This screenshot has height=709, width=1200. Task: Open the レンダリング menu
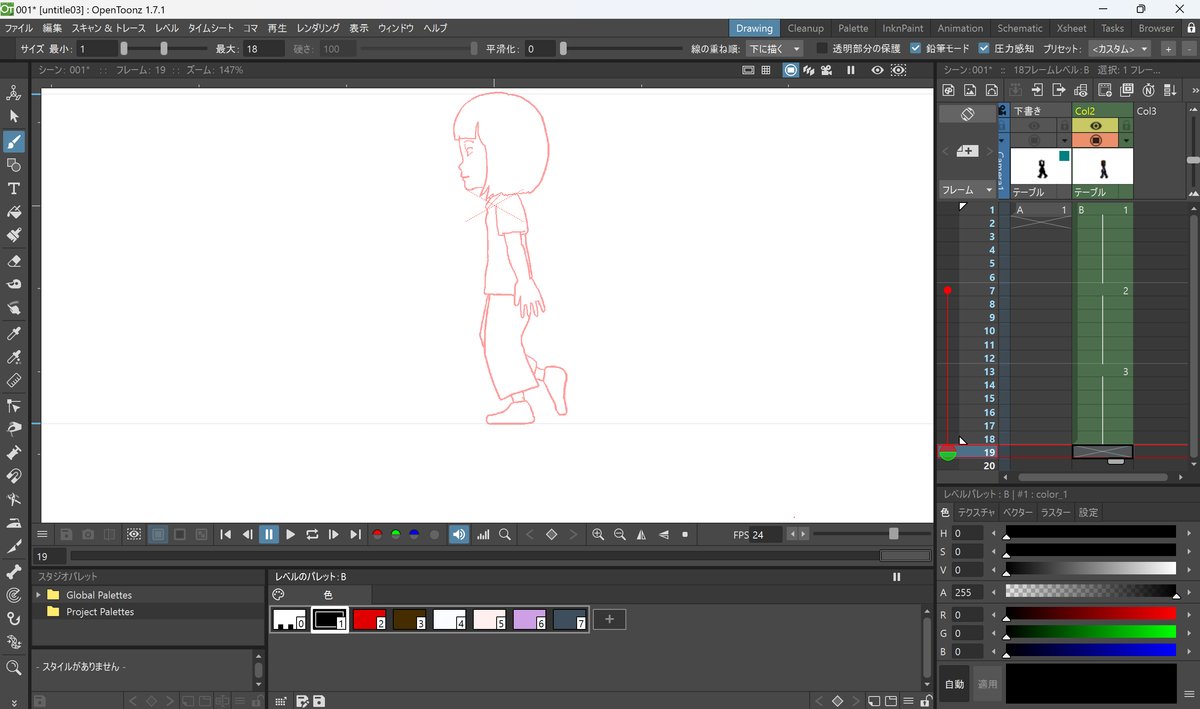coord(318,28)
